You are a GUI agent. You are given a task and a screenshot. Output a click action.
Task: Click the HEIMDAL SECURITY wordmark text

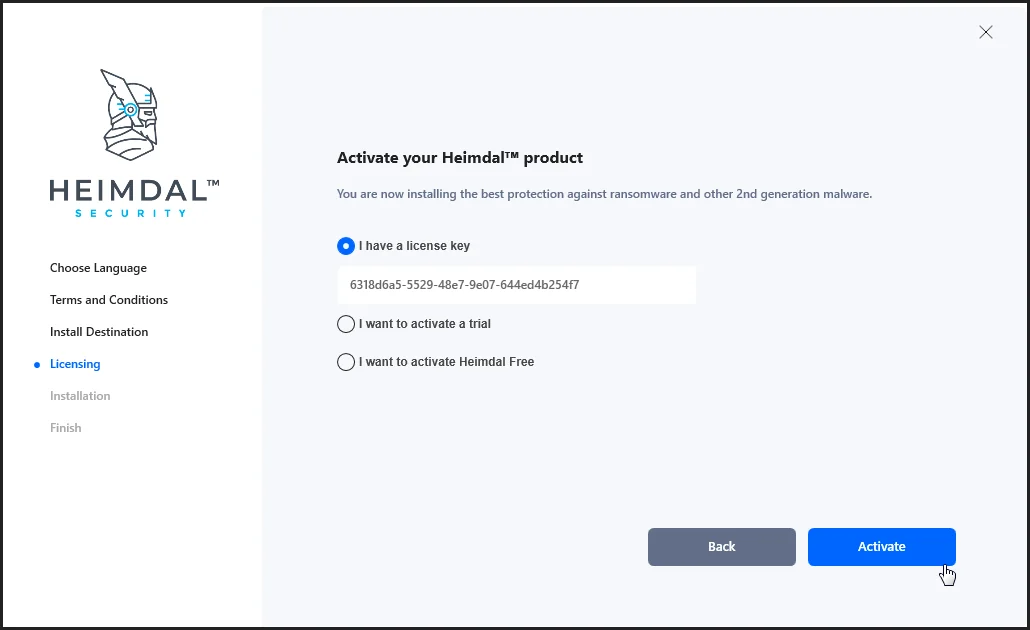pos(135,198)
